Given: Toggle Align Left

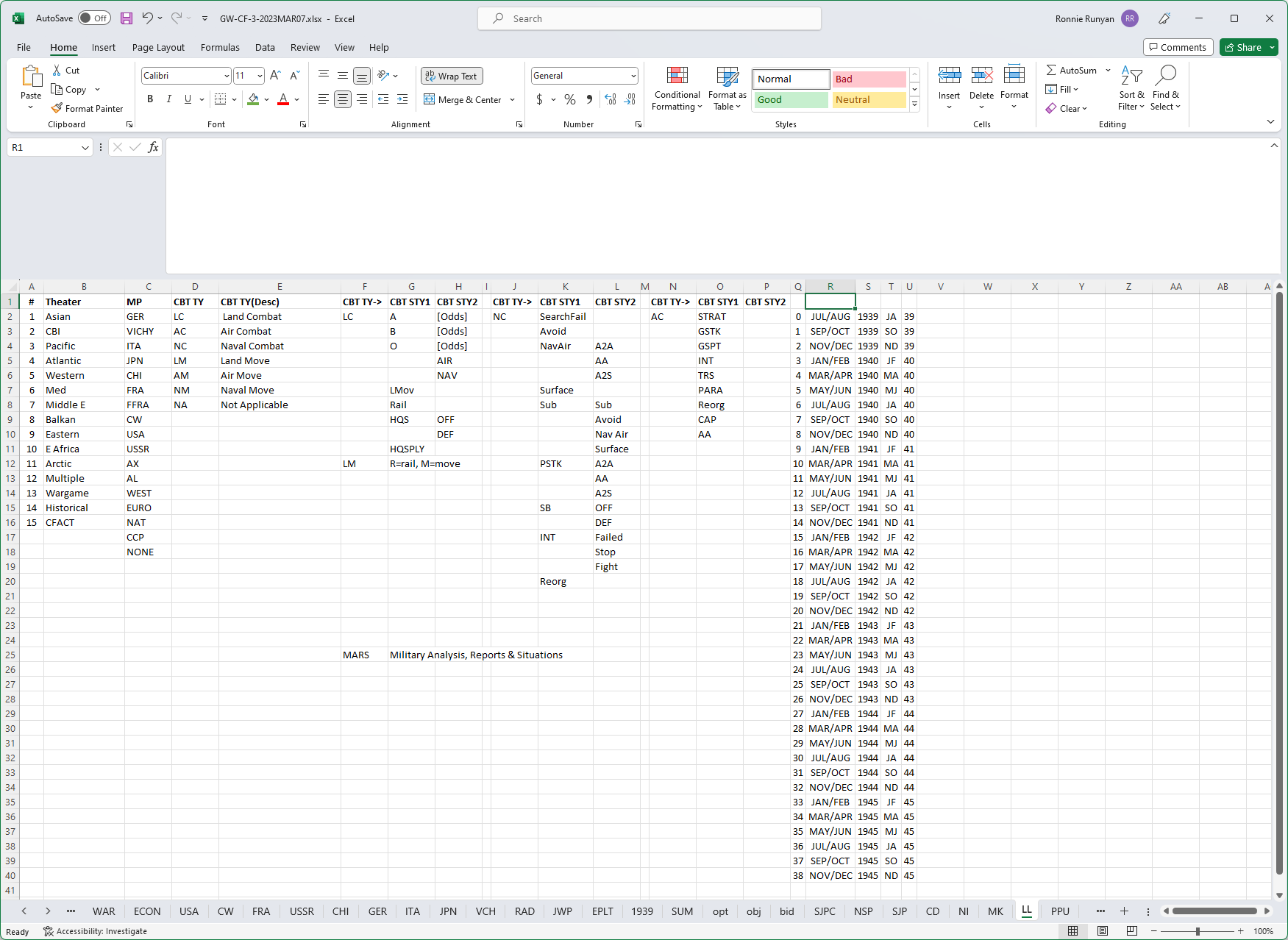Looking at the screenshot, I should coord(324,99).
